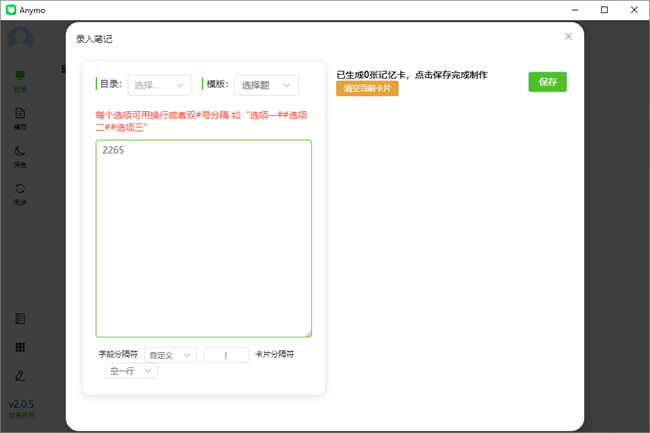650x433 pixels.
Task: Expand the 卡片分隔符 dropdown showing 空一行
Action: pos(131,371)
